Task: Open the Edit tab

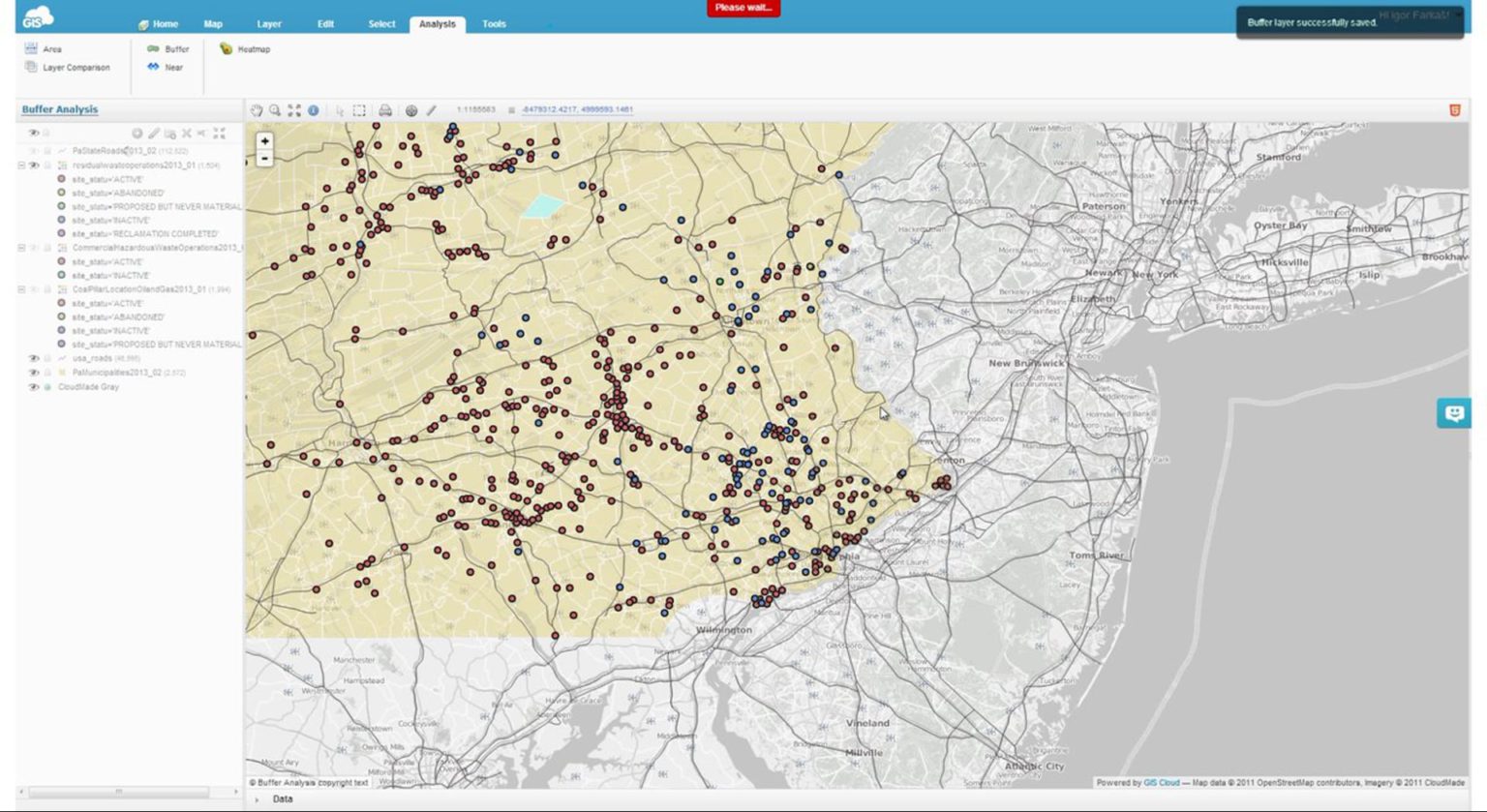Action: pos(325,24)
